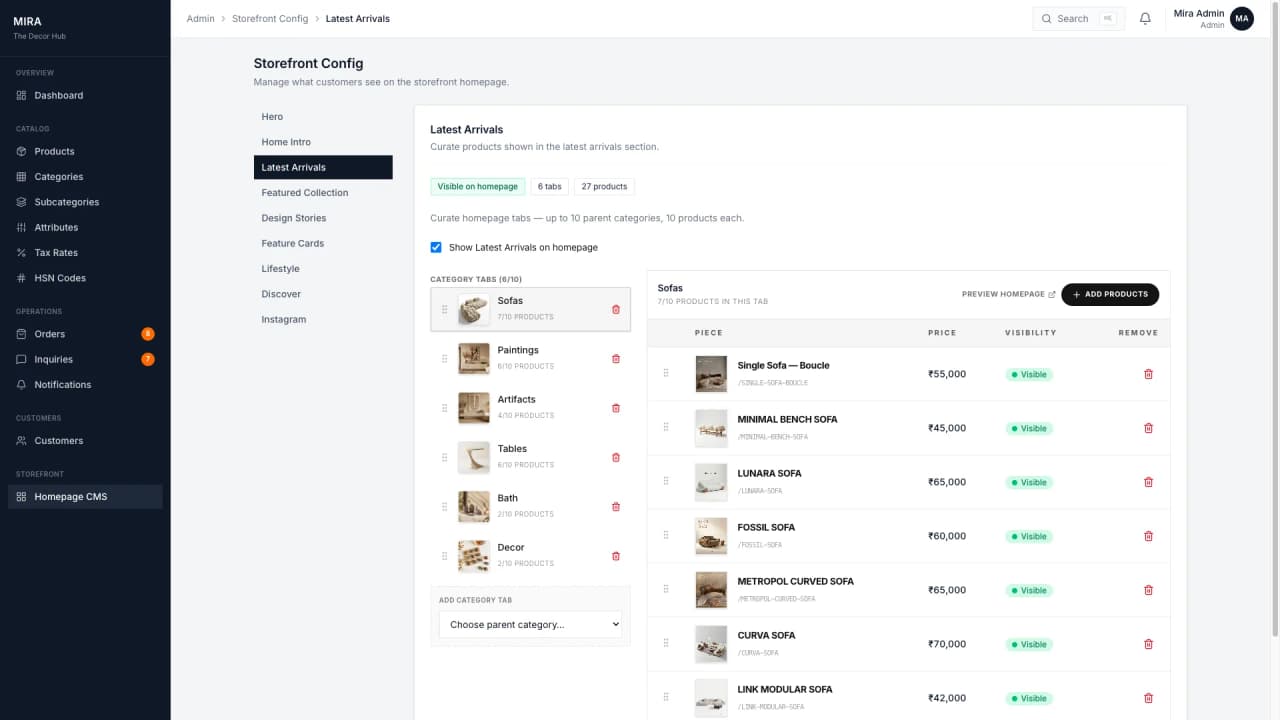Click the Add Products button
The width and height of the screenshot is (1280, 720).
click(1110, 294)
